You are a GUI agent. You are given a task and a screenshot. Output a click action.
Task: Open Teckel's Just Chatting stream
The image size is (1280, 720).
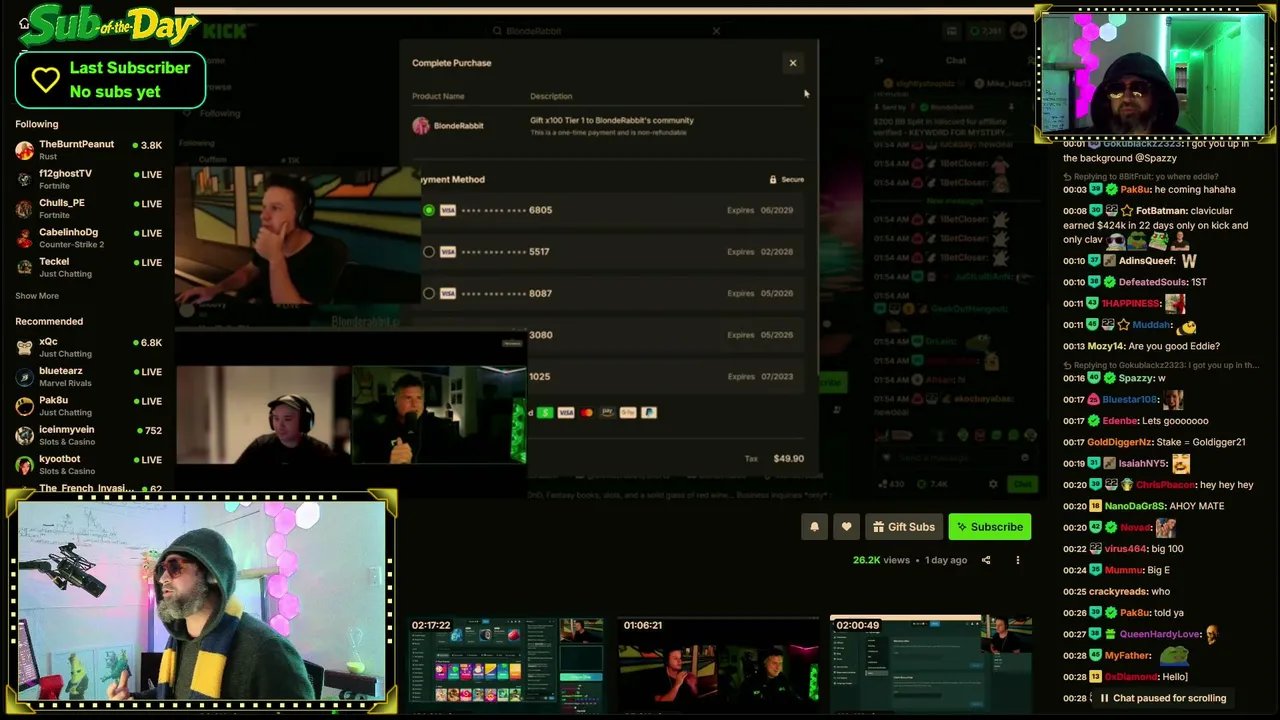pos(88,267)
